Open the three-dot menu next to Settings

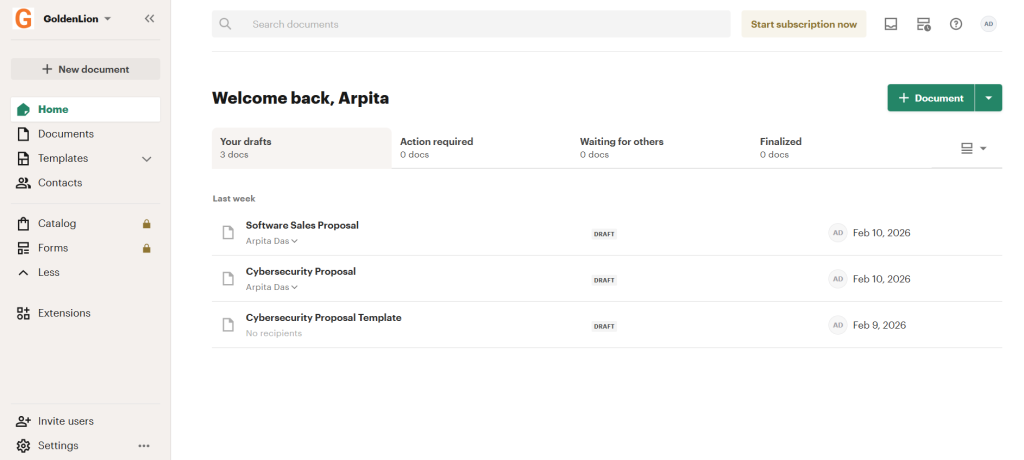pos(144,446)
